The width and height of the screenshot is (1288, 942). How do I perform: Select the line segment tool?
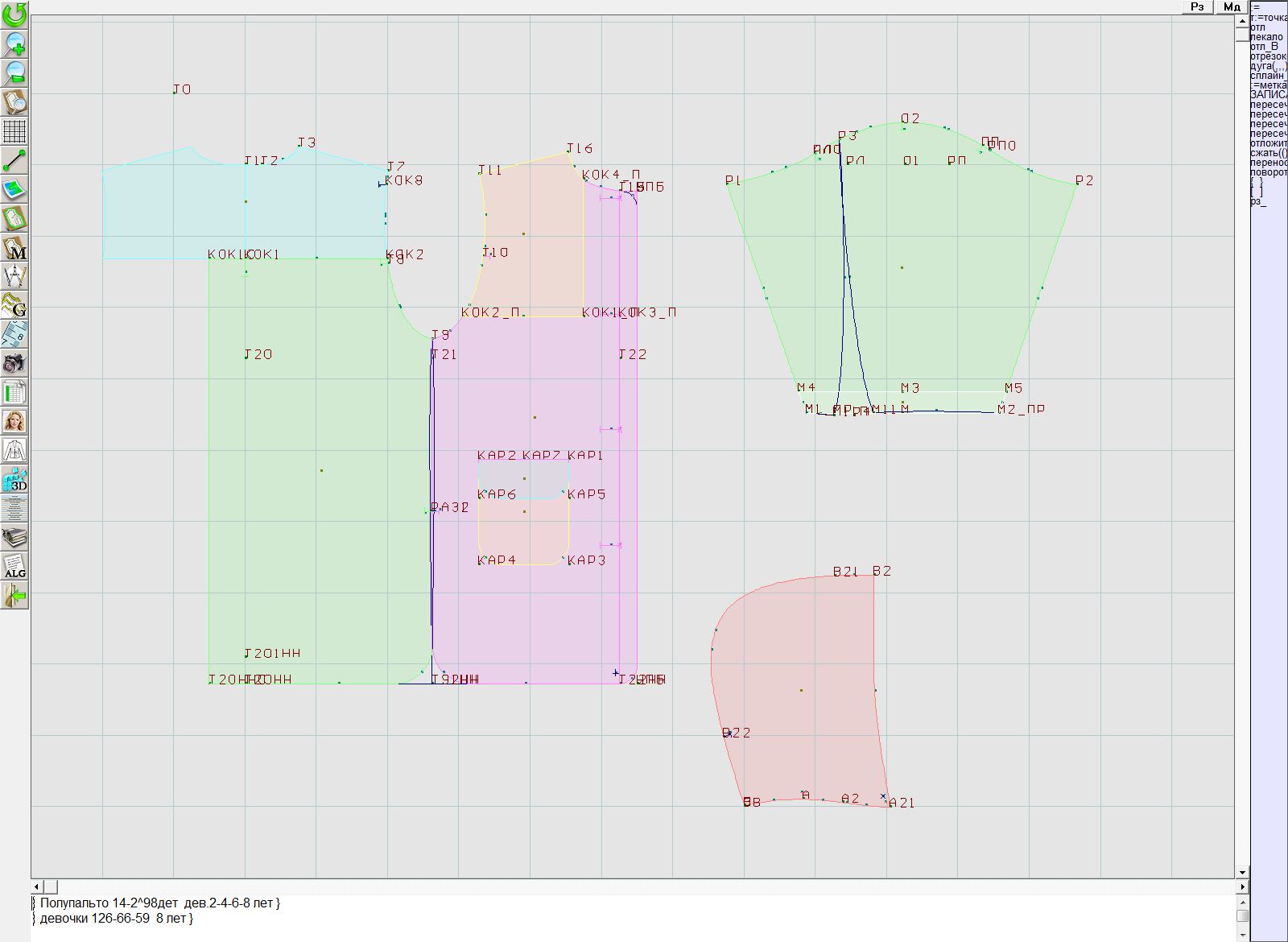tap(14, 160)
